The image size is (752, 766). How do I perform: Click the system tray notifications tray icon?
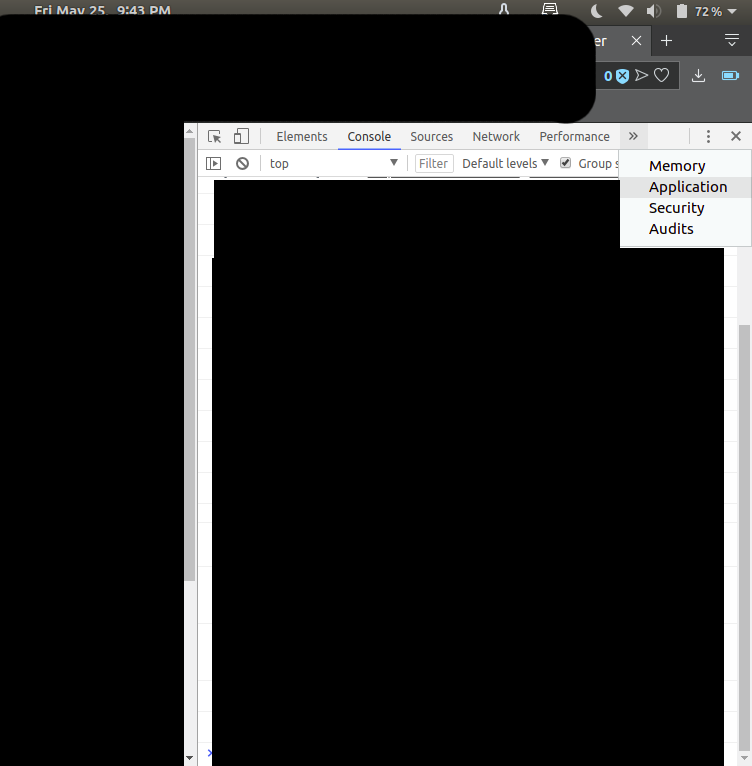pyautogui.click(x=550, y=9)
